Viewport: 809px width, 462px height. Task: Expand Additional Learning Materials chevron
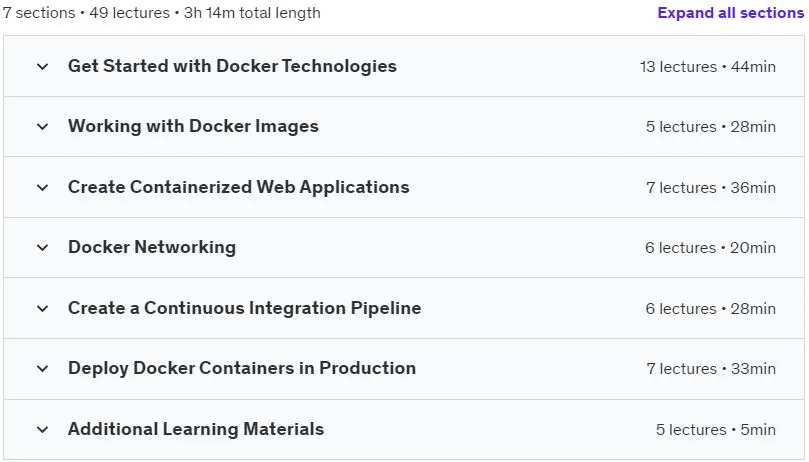(43, 429)
